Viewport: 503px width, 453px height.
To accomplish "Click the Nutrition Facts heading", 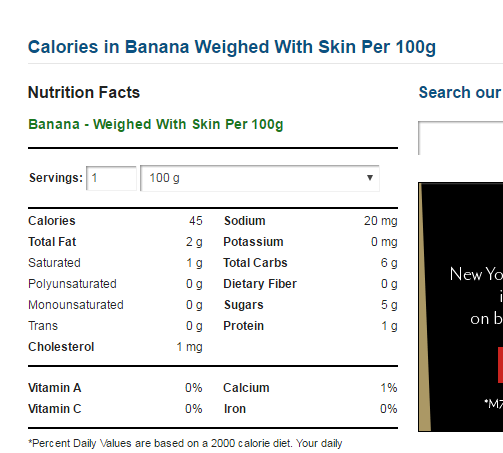I will pyautogui.click(x=84, y=92).
